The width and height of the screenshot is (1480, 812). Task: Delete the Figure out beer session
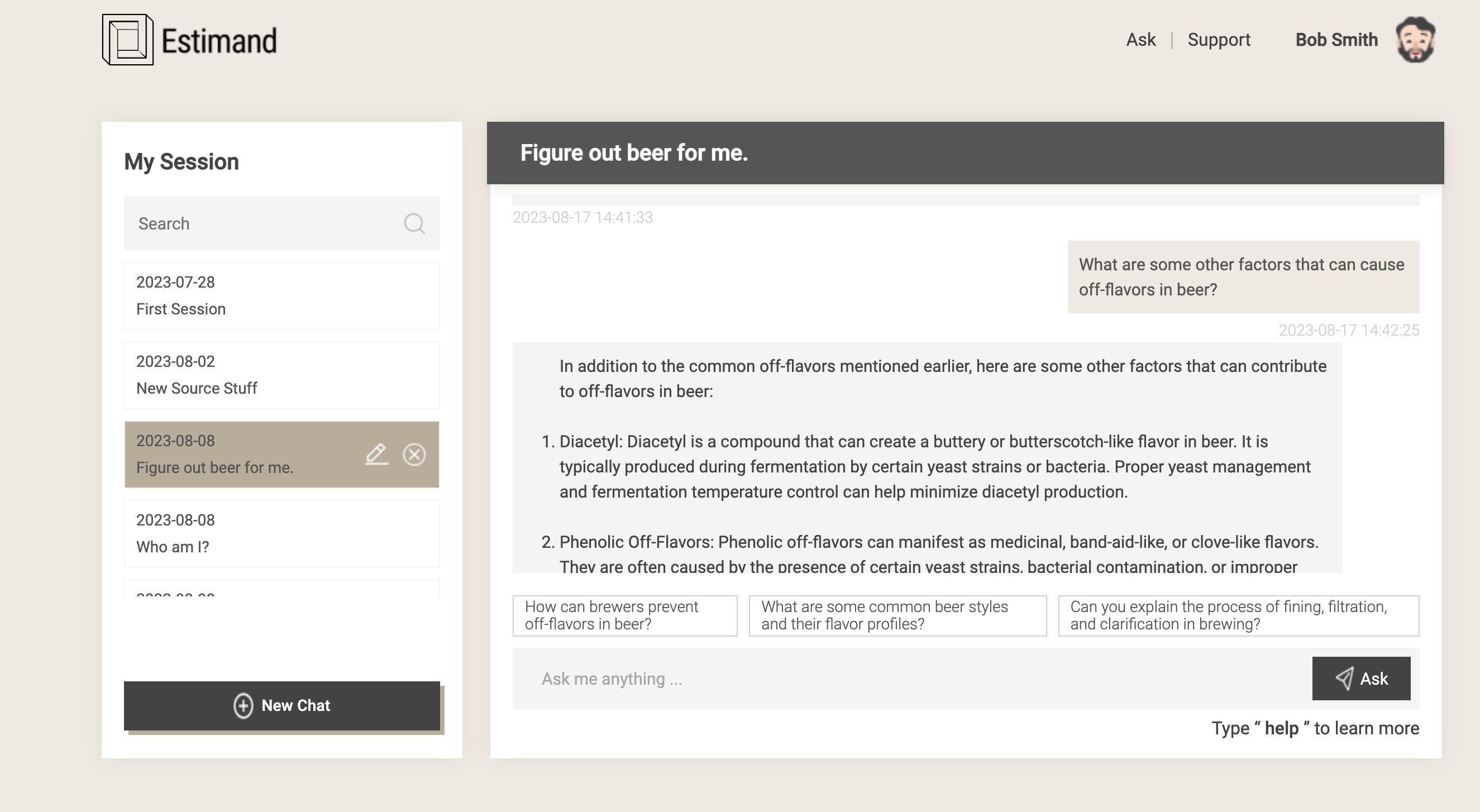pos(414,455)
